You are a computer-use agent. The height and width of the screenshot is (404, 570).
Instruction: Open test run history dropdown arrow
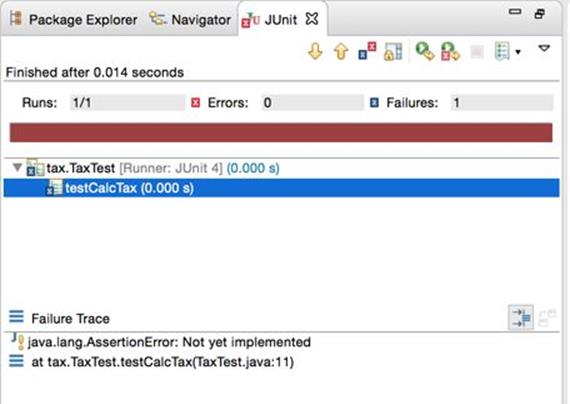pyautogui.click(x=518, y=52)
